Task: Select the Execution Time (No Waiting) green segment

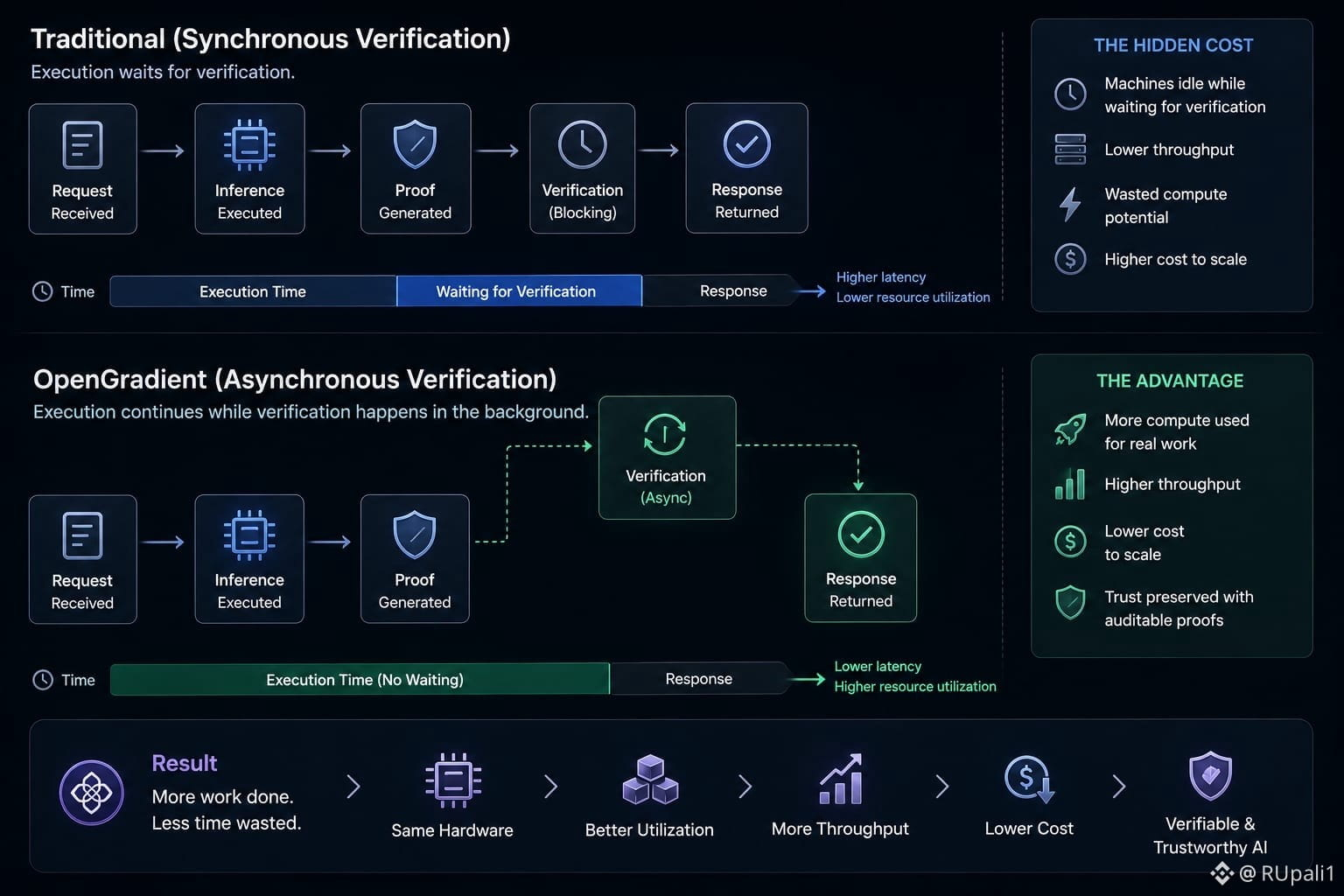Action: click(360, 679)
